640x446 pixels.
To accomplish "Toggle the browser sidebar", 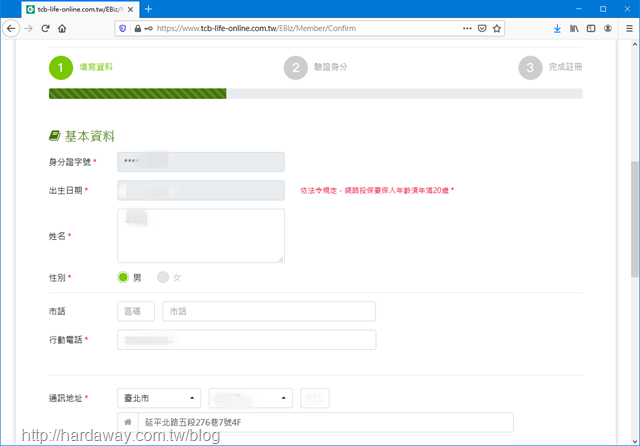I will [x=591, y=29].
